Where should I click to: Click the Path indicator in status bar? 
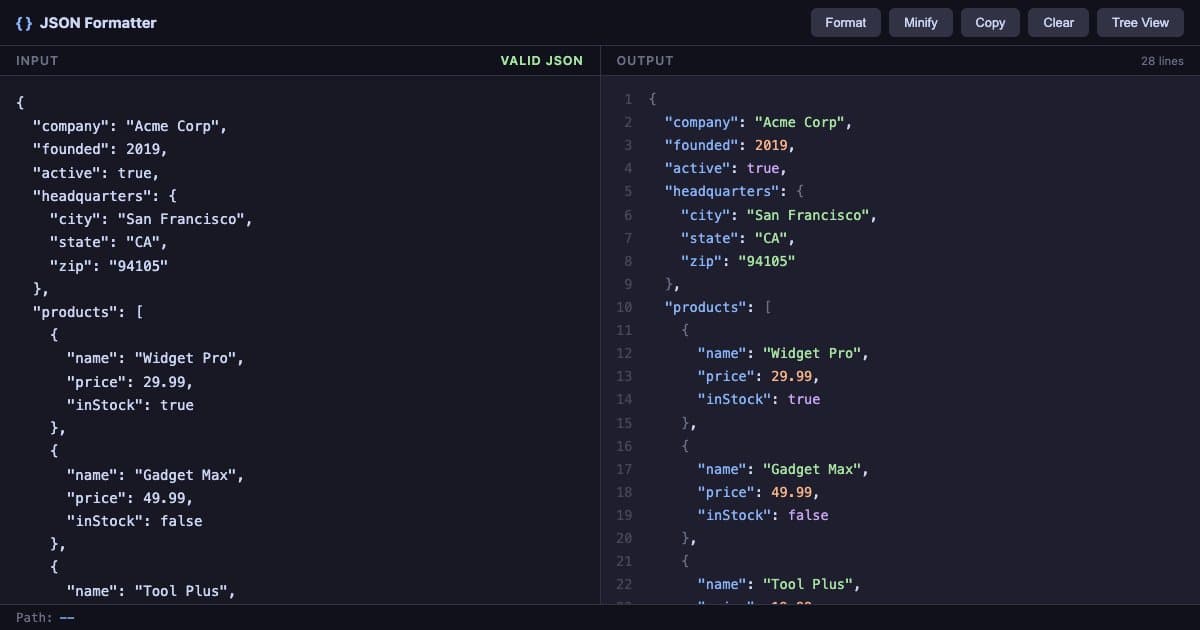coord(45,617)
